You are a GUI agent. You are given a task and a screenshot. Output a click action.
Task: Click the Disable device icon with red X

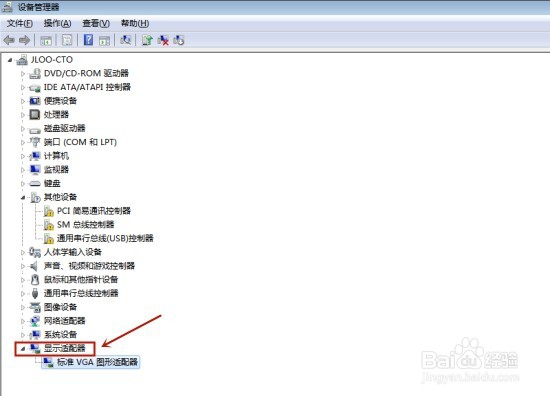pyautogui.click(x=163, y=40)
